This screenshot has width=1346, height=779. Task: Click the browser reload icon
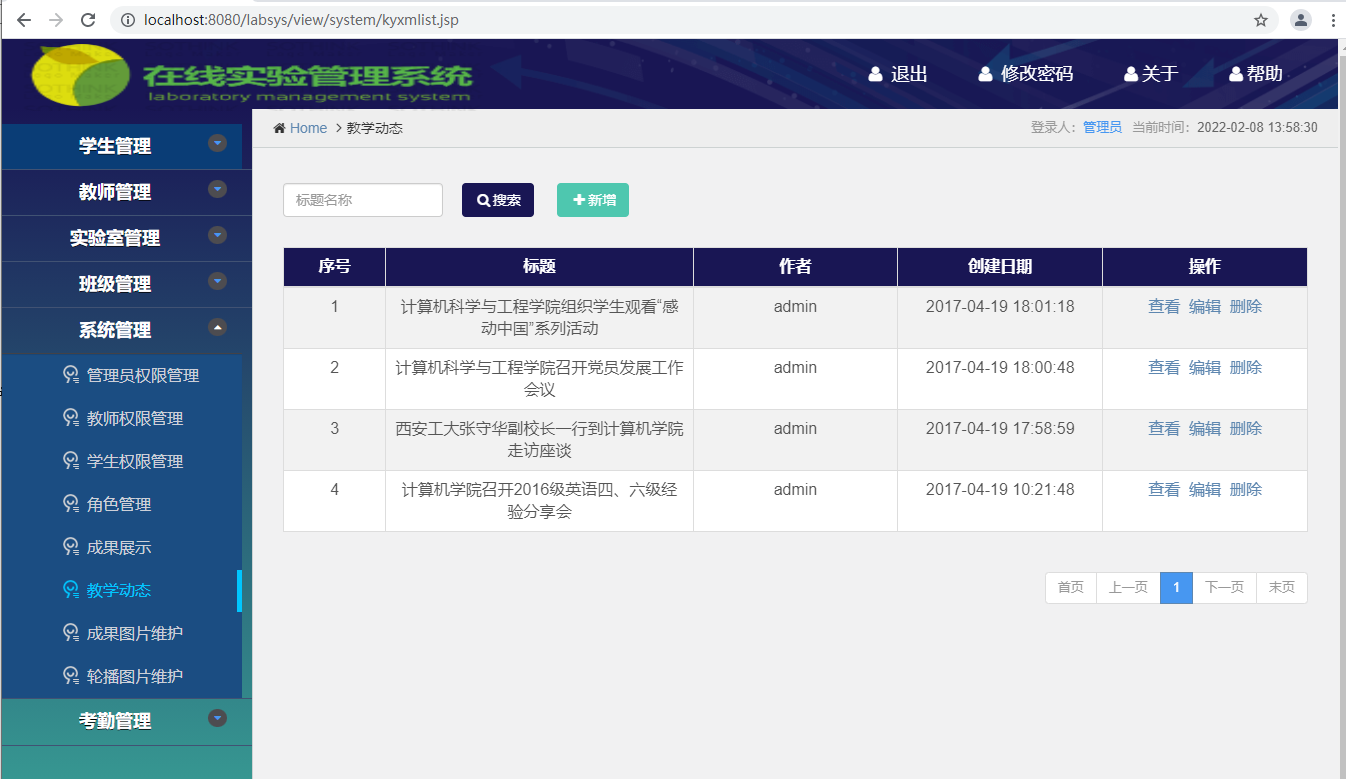(x=88, y=20)
